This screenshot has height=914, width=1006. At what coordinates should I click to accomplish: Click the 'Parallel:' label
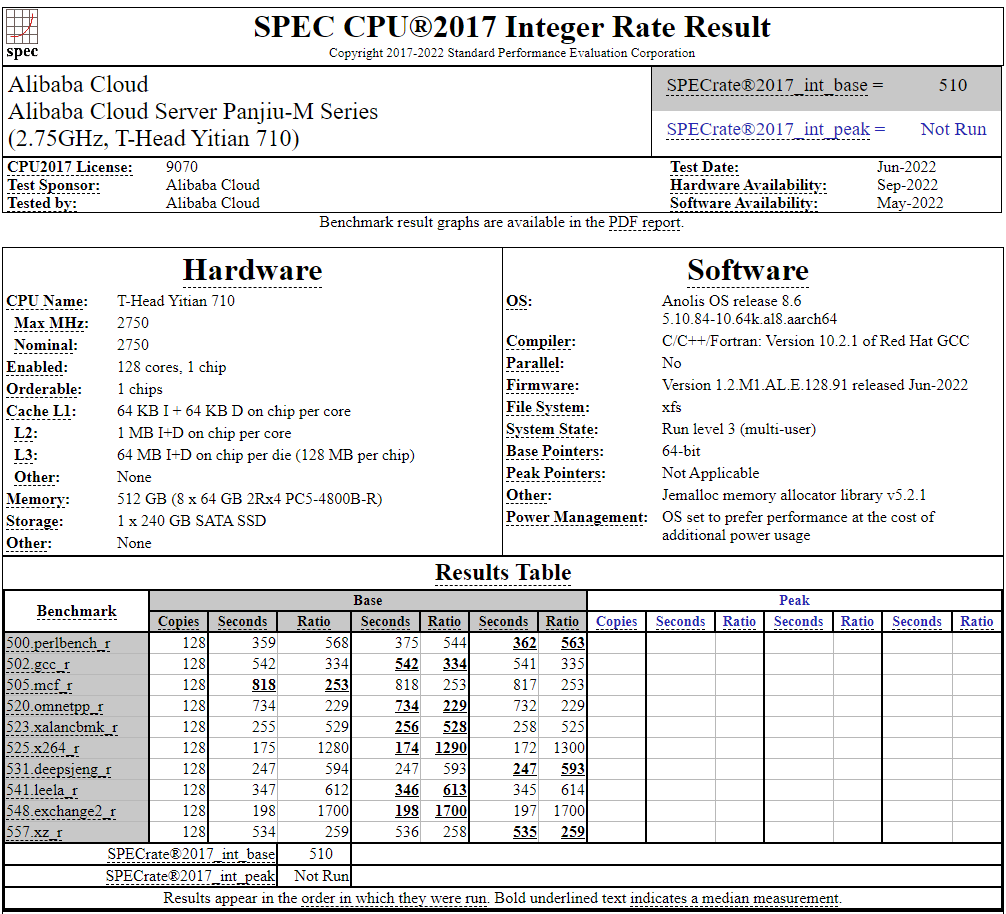coord(535,363)
